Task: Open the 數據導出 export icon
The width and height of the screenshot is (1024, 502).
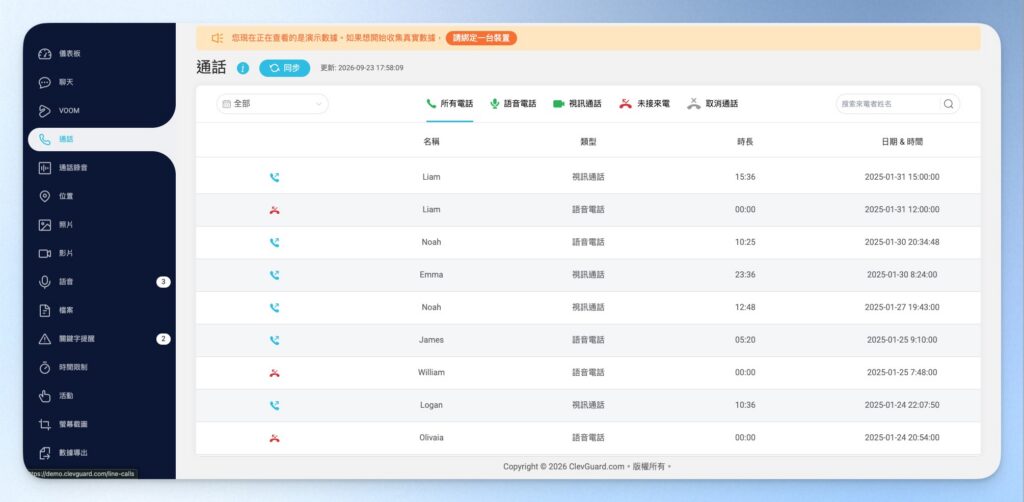Action: pos(44,453)
